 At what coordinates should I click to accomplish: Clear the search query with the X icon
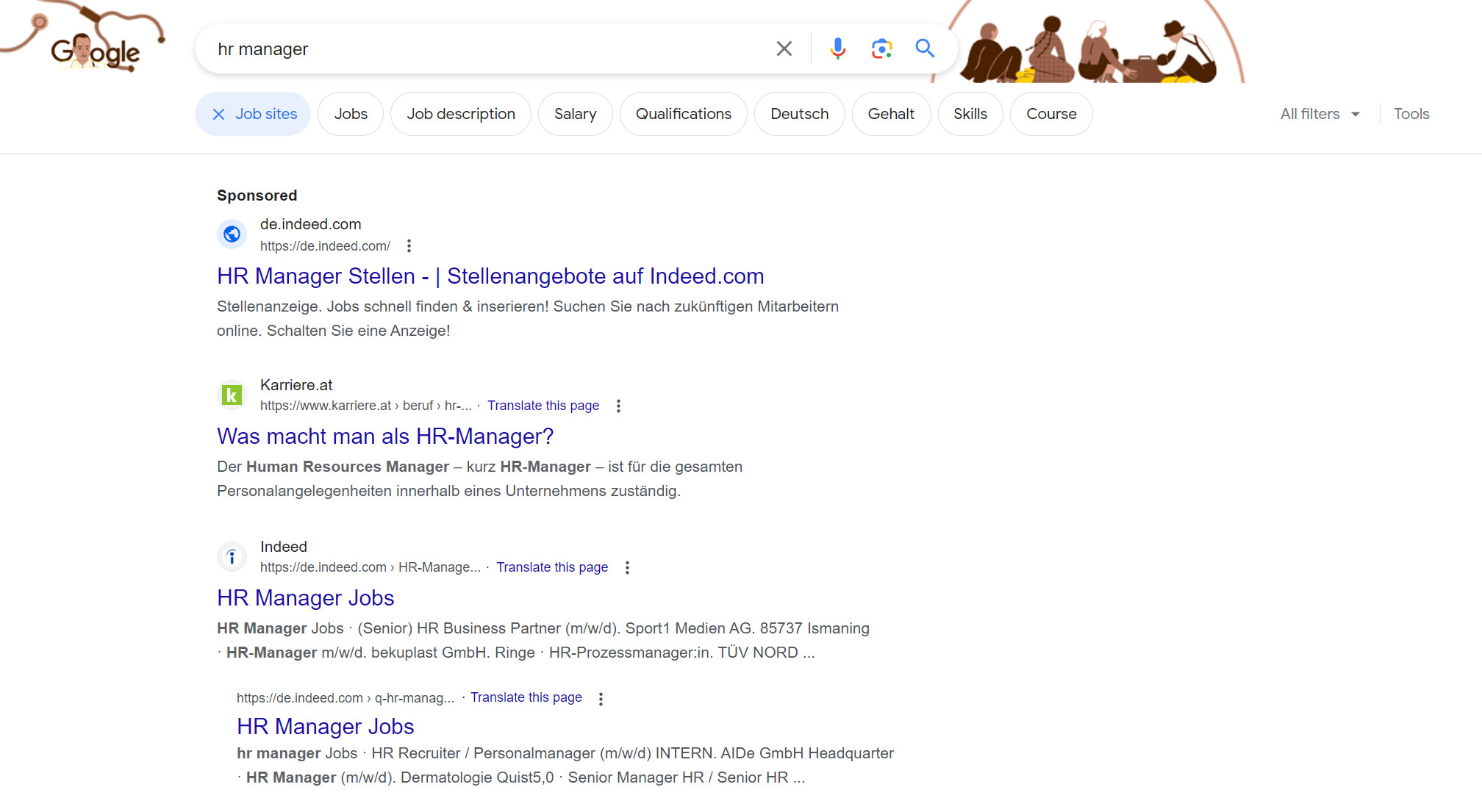coord(784,48)
